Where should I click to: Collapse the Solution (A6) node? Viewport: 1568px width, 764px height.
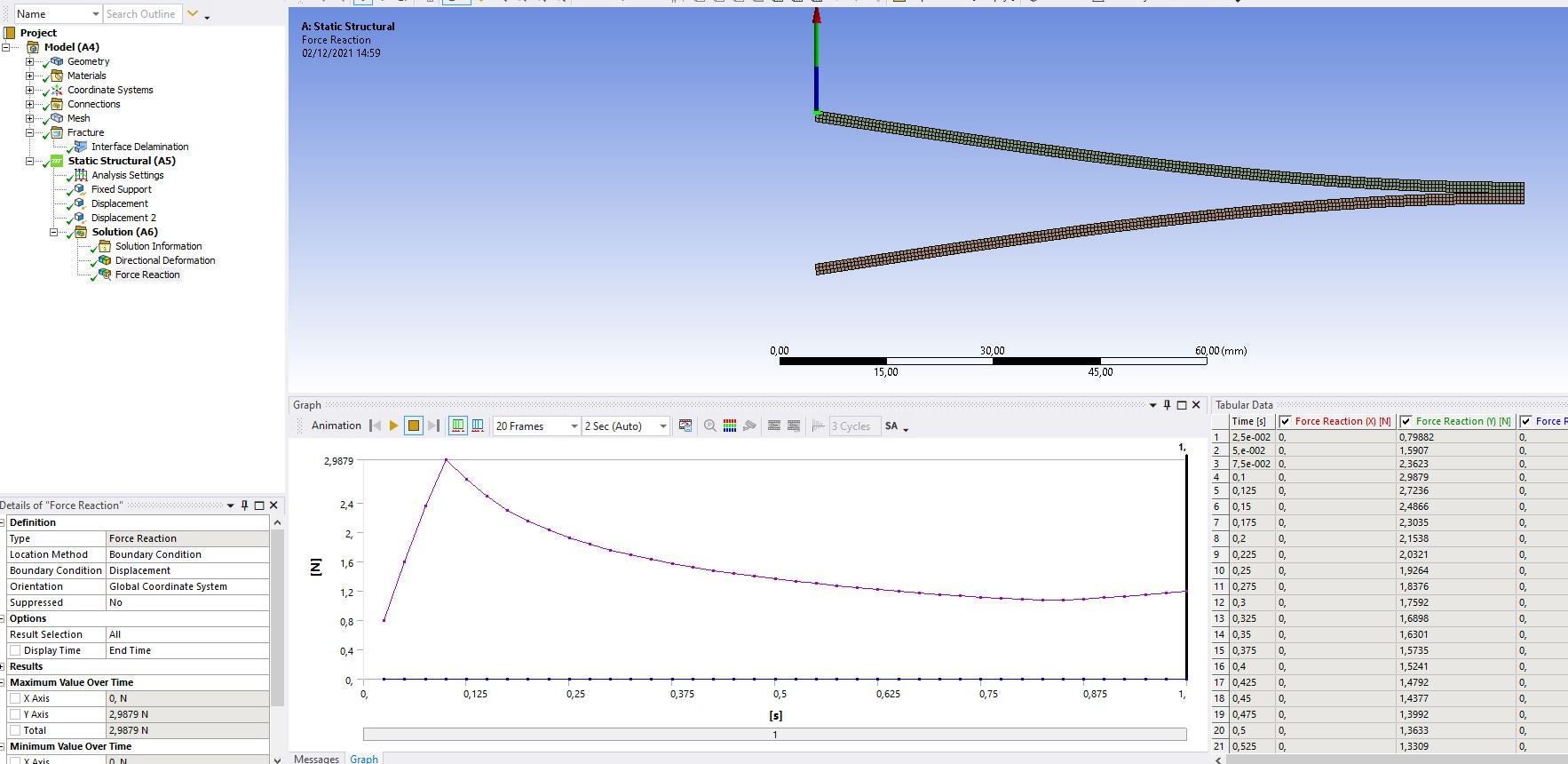(x=53, y=232)
